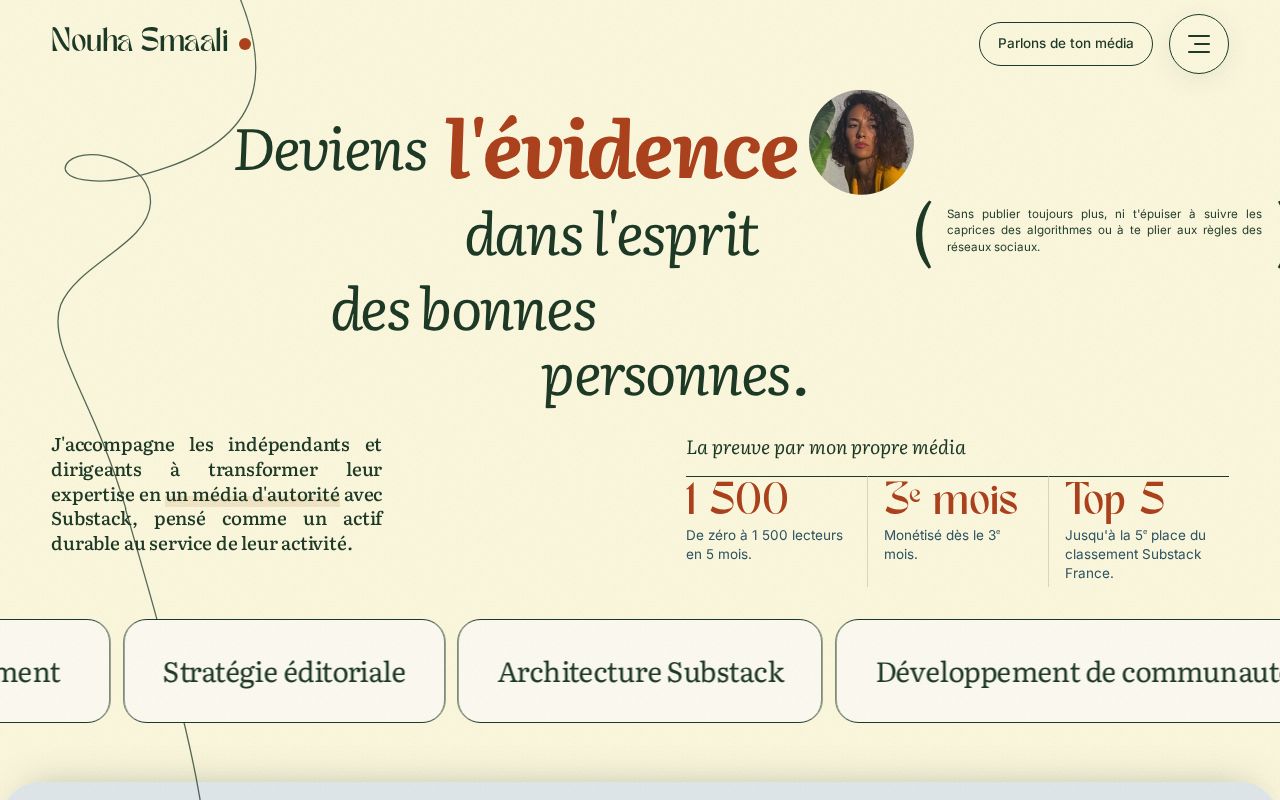Viewport: 1280px width, 800px height.
Task: Select "Développement de communauté" card
Action: click(x=1058, y=671)
